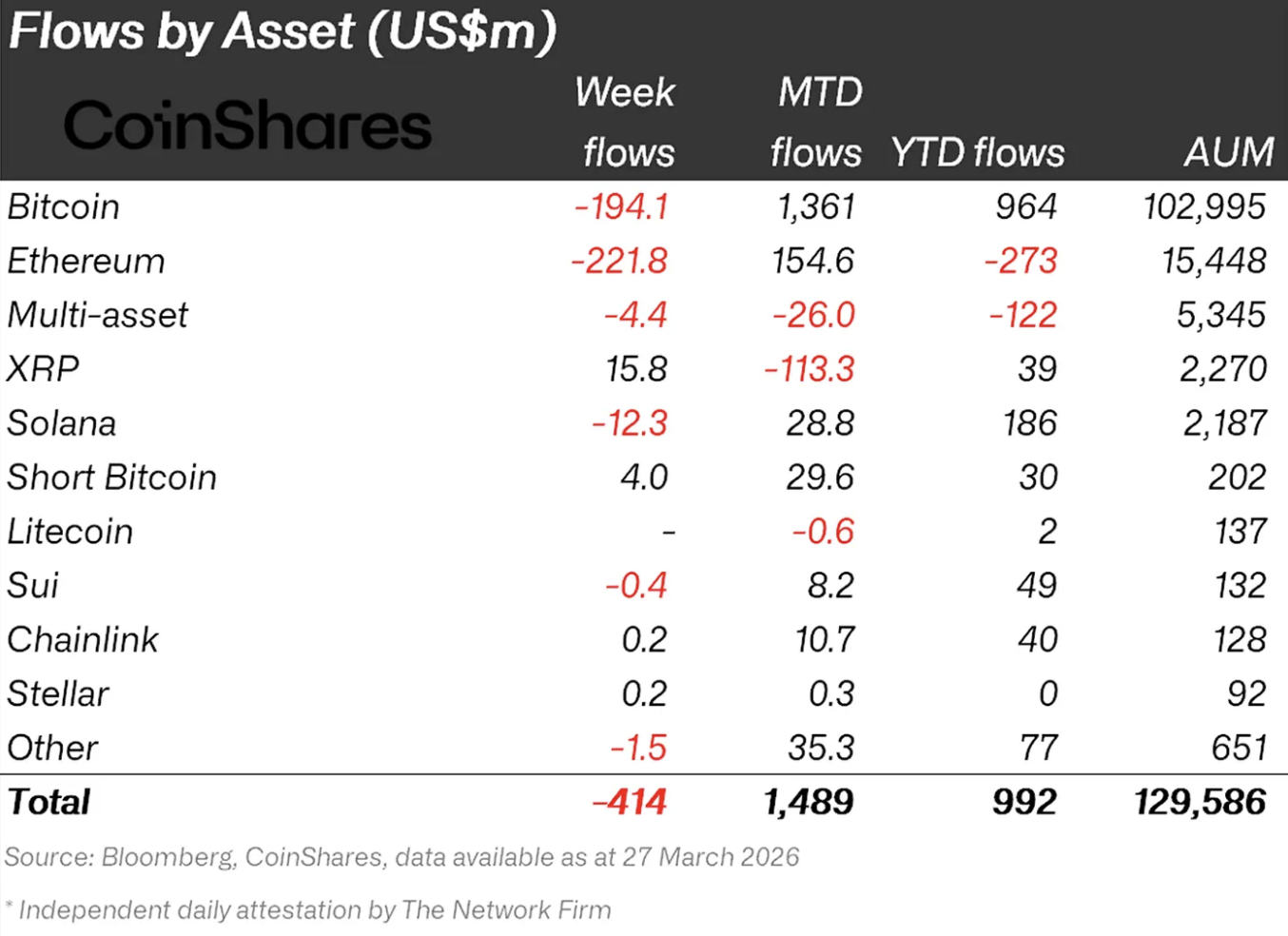Select Ethereum's AUM value 15,448
The width and height of the screenshot is (1288, 936).
click(x=1214, y=261)
